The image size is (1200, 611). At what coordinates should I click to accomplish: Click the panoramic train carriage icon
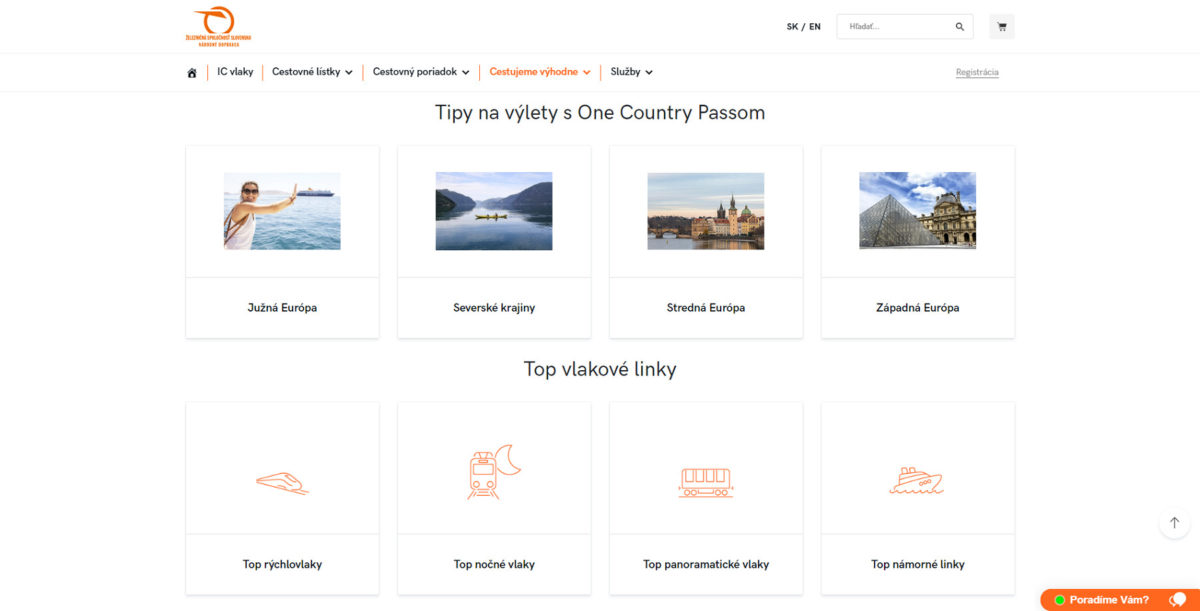pos(706,482)
